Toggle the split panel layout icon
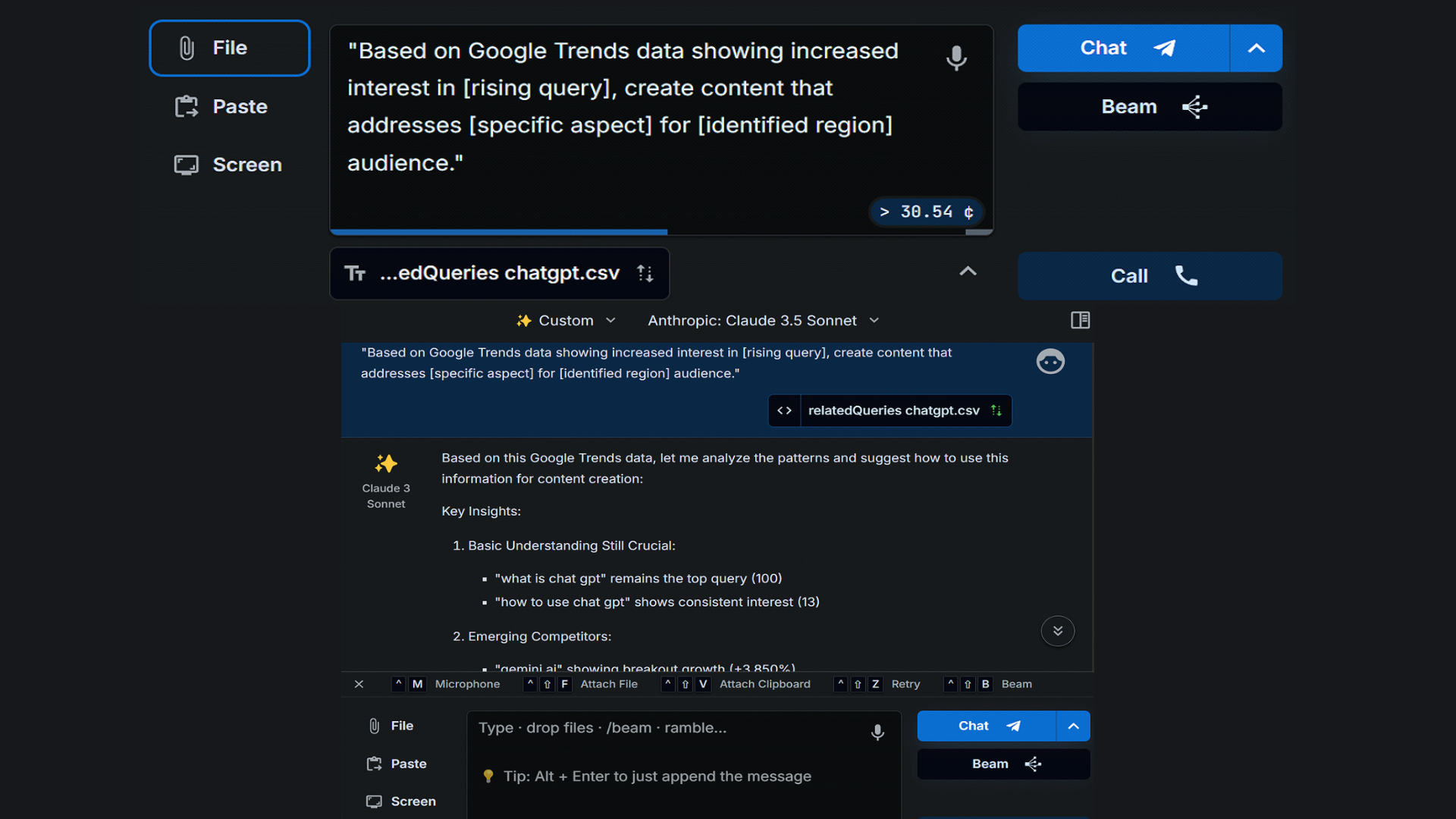The width and height of the screenshot is (1456, 819). [x=1080, y=320]
